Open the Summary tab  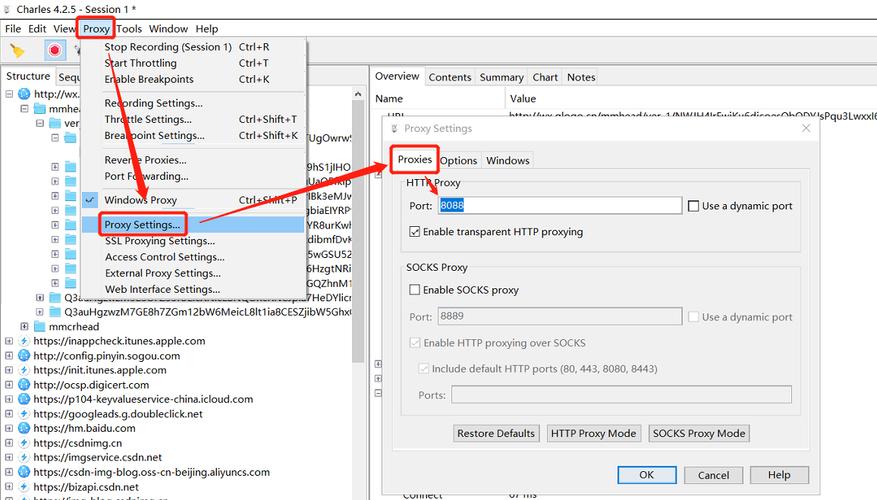click(x=501, y=77)
